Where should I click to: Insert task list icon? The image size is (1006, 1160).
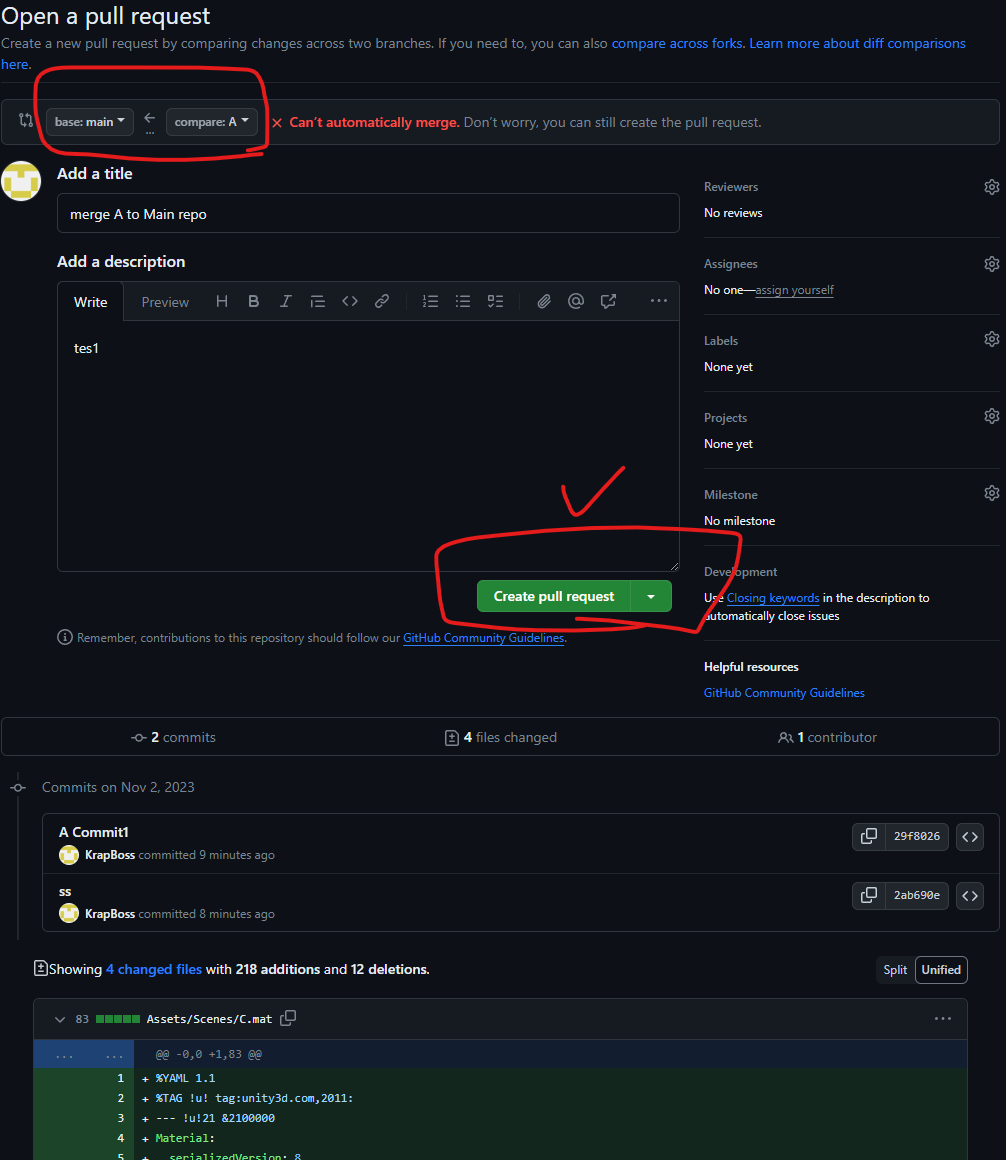point(495,301)
